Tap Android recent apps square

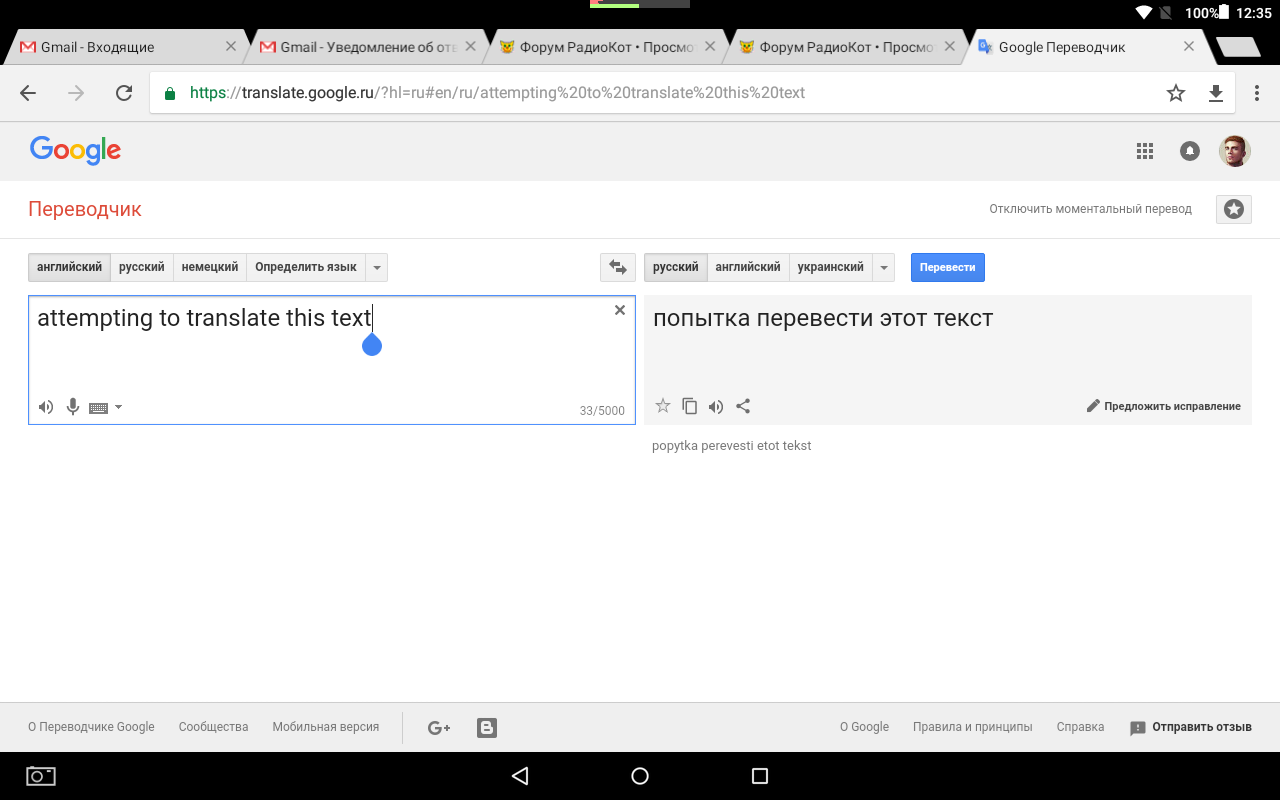tap(760, 776)
